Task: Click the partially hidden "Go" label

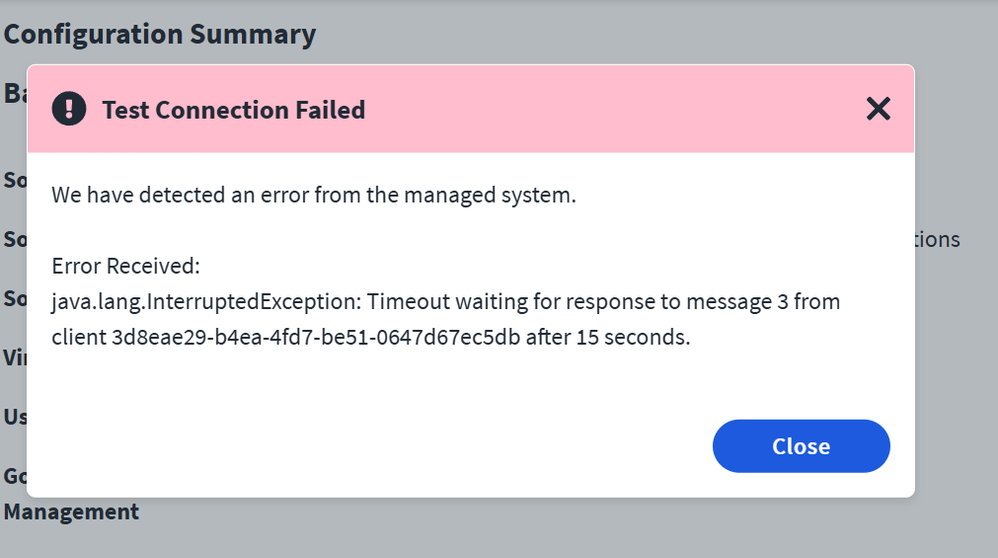Action: tap(14, 476)
